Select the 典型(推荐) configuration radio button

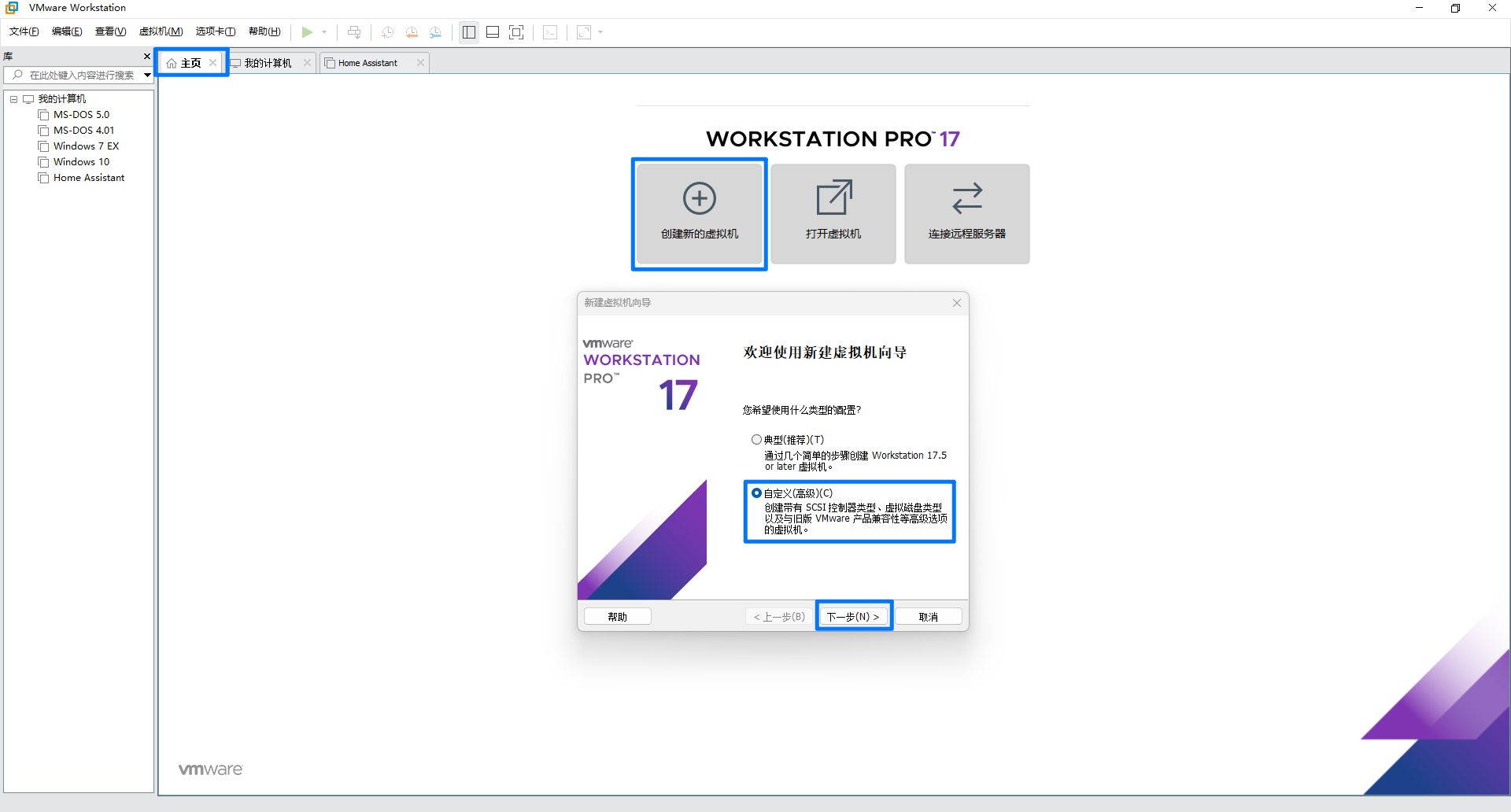pos(757,439)
